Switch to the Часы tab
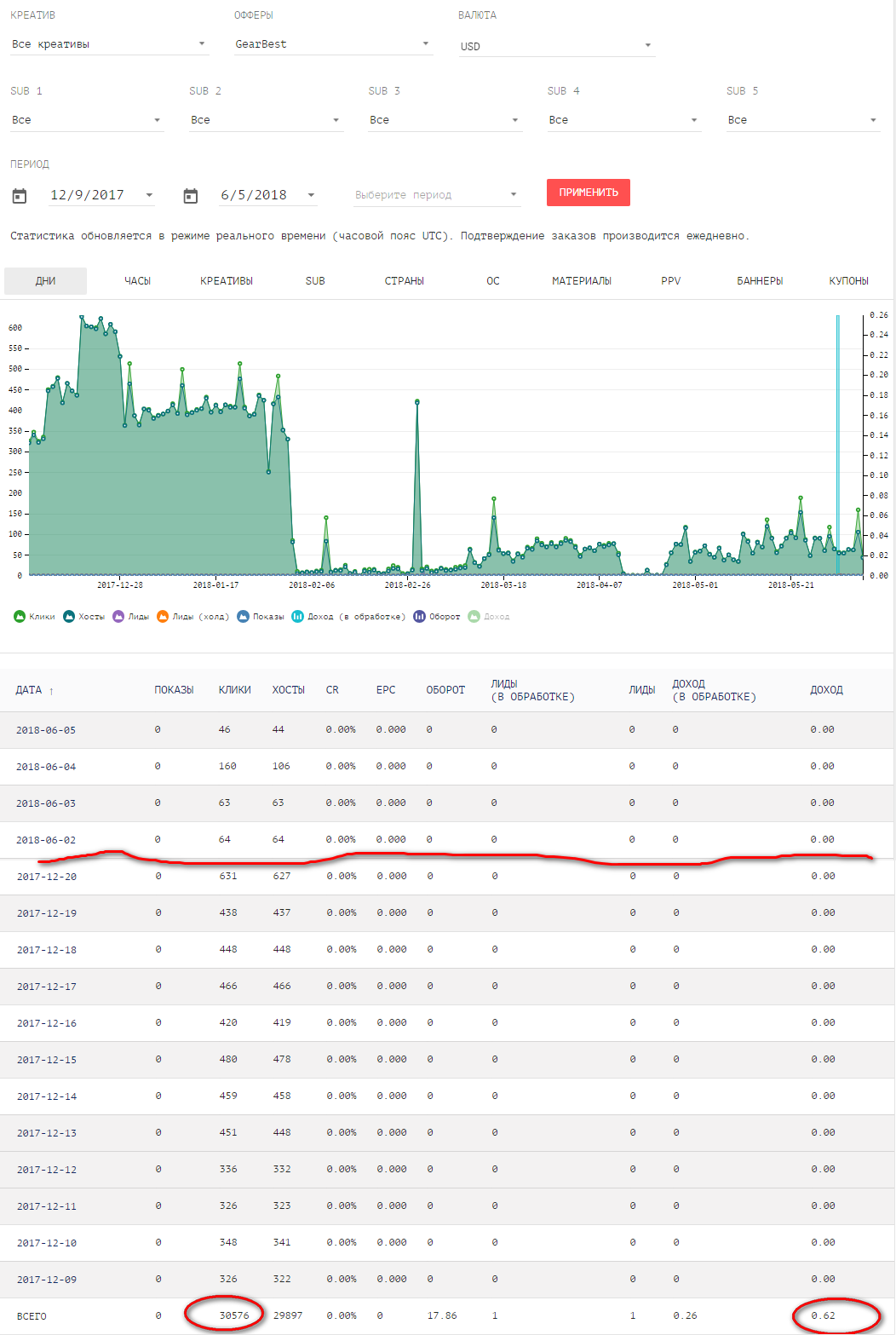Screen dimensions: 896x1335 (137, 281)
